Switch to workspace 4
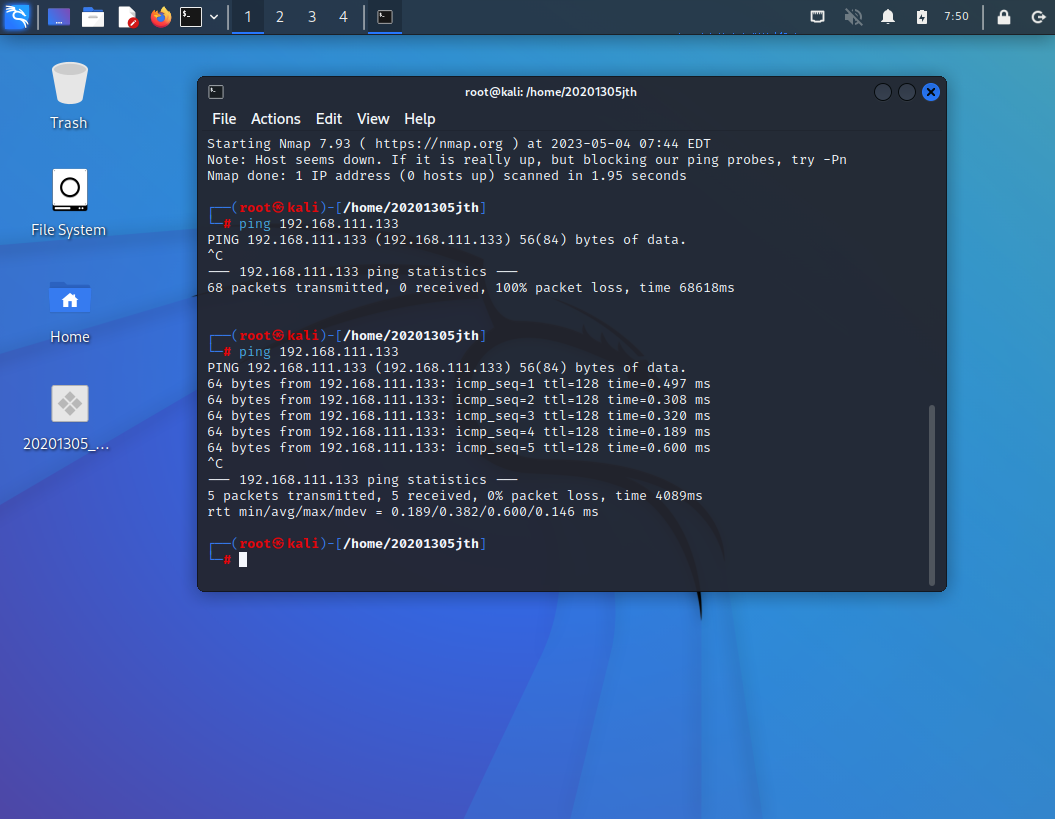The width and height of the screenshot is (1055, 819). 344,17
